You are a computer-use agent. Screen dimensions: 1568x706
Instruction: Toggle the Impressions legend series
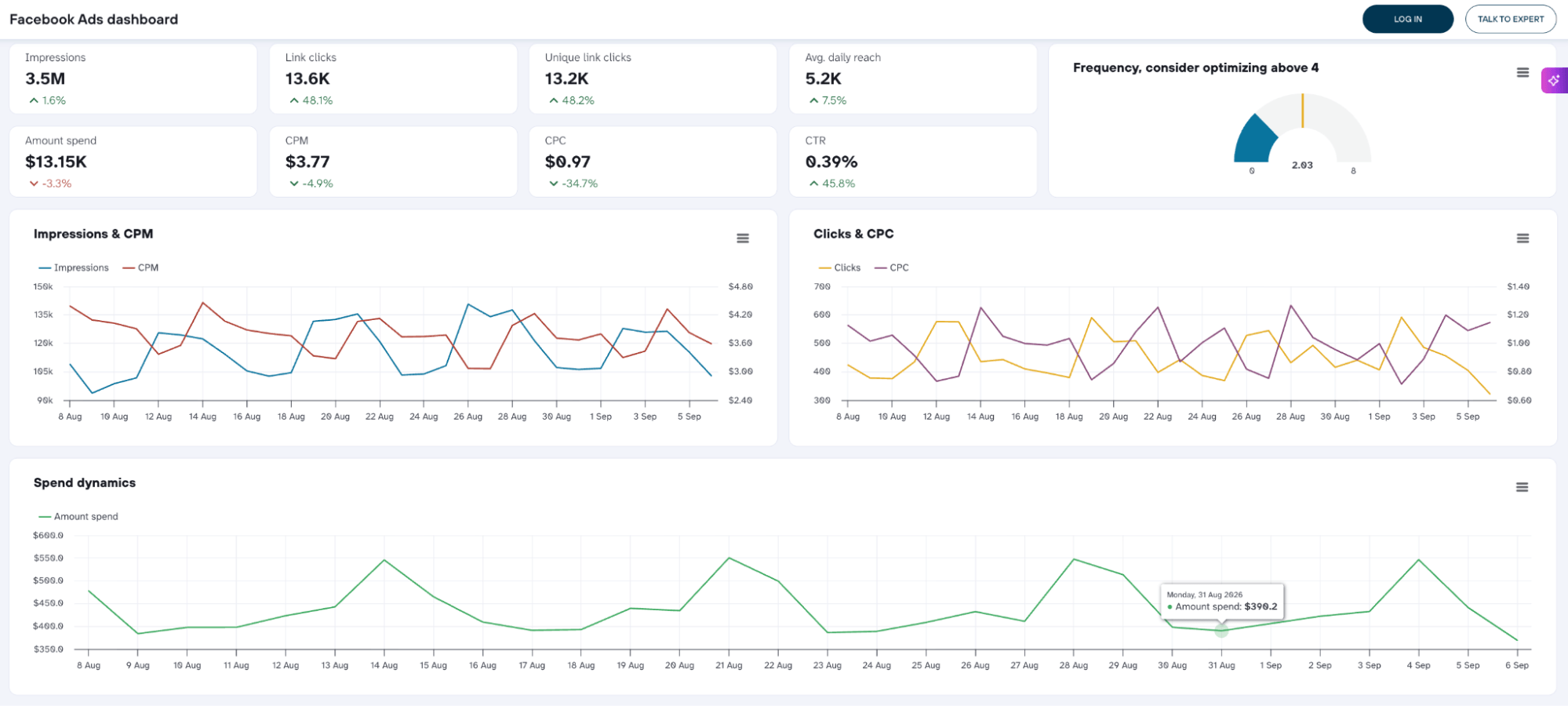(x=74, y=267)
